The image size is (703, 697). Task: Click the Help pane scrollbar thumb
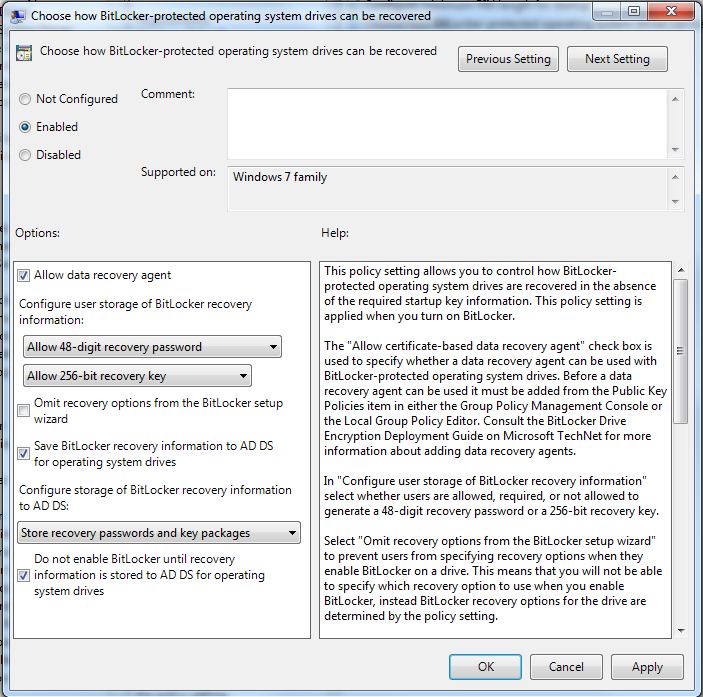click(x=681, y=351)
